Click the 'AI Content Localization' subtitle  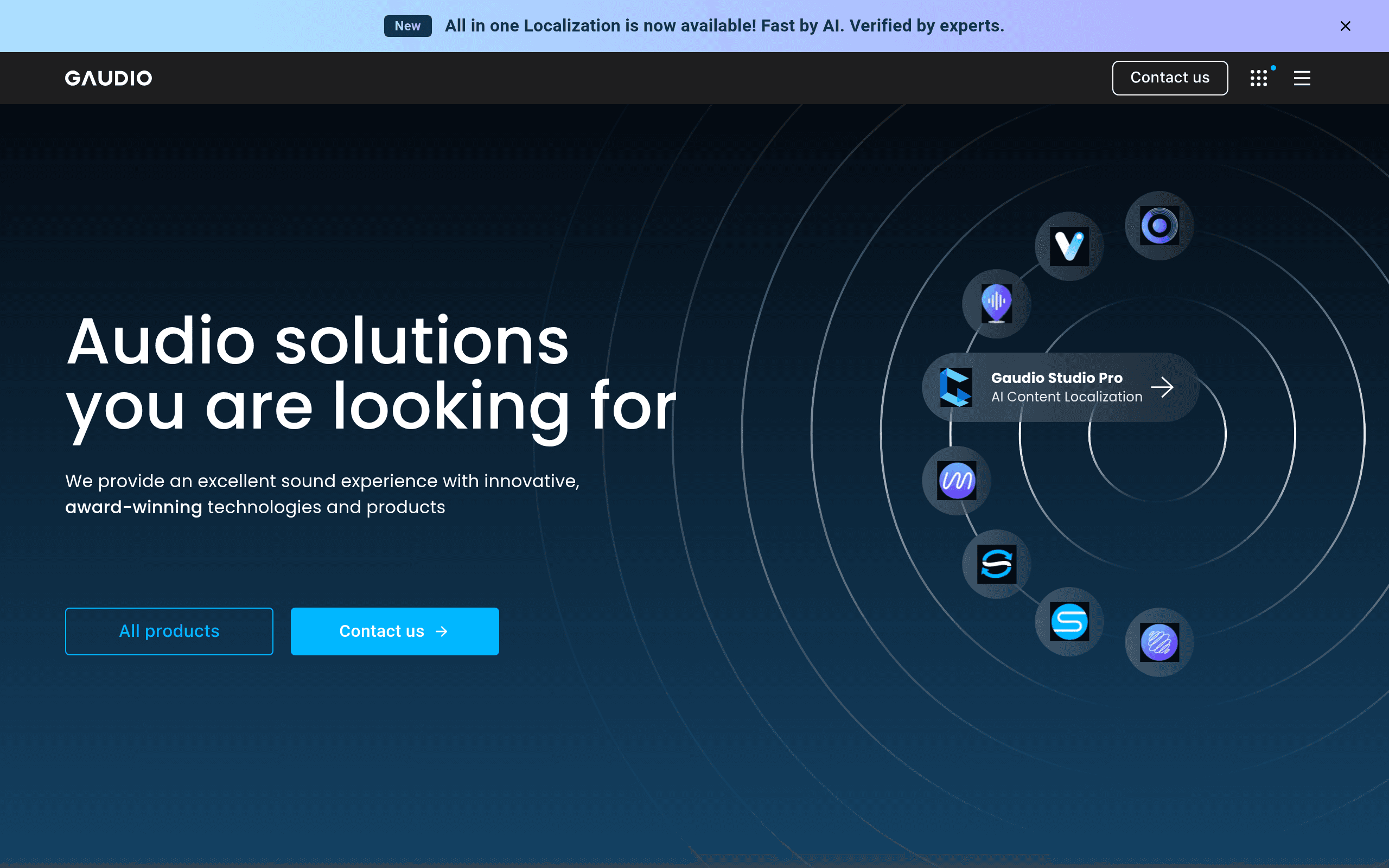click(x=1066, y=397)
